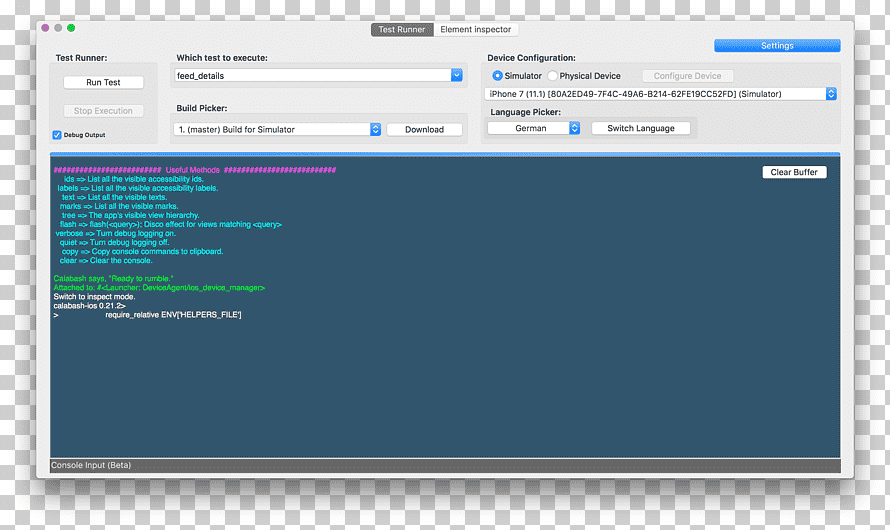Focus the Console Input (Beta) field
890x530 pixels.
pyautogui.click(x=445, y=465)
